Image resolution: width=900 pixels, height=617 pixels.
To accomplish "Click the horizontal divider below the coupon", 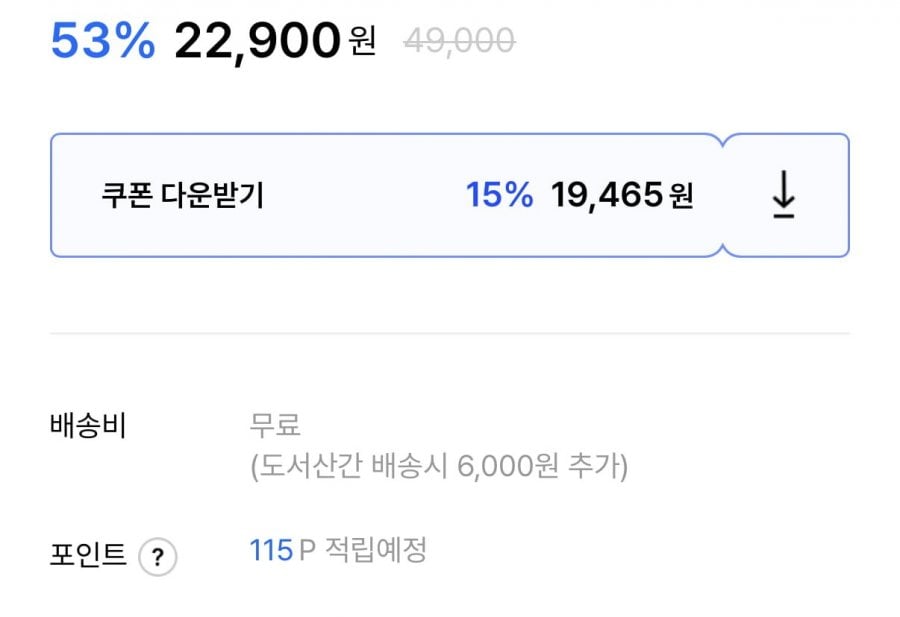I will pos(450,333).
